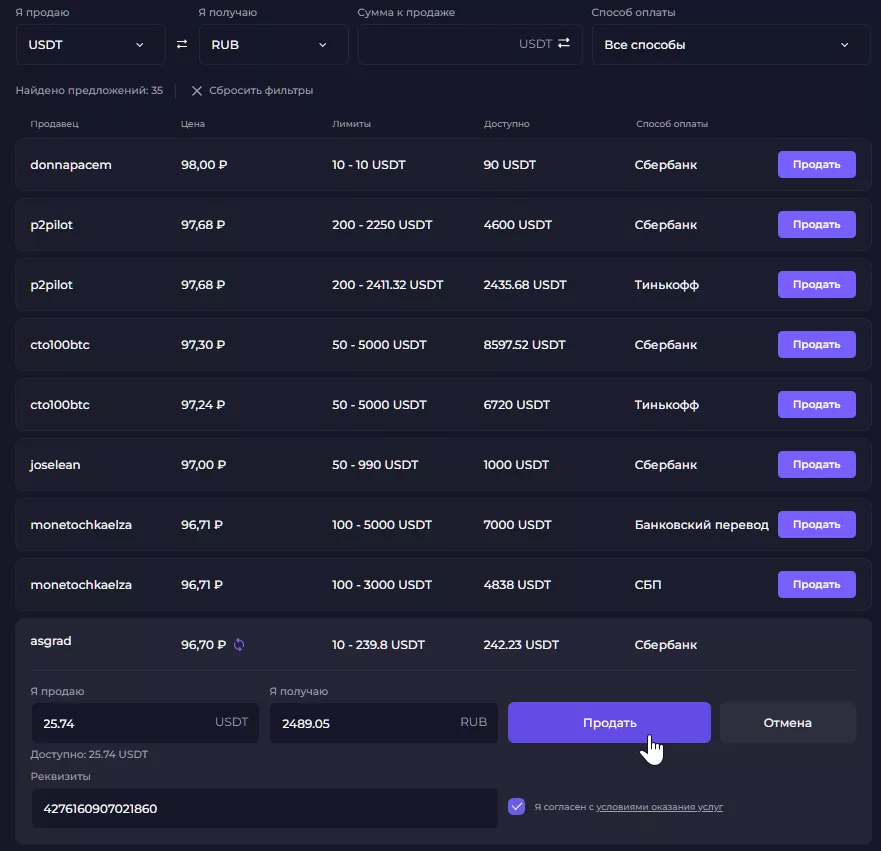Screen dimensions: 881x851
Task: Click the refresh price icon for asgrad
Action: pos(238,645)
